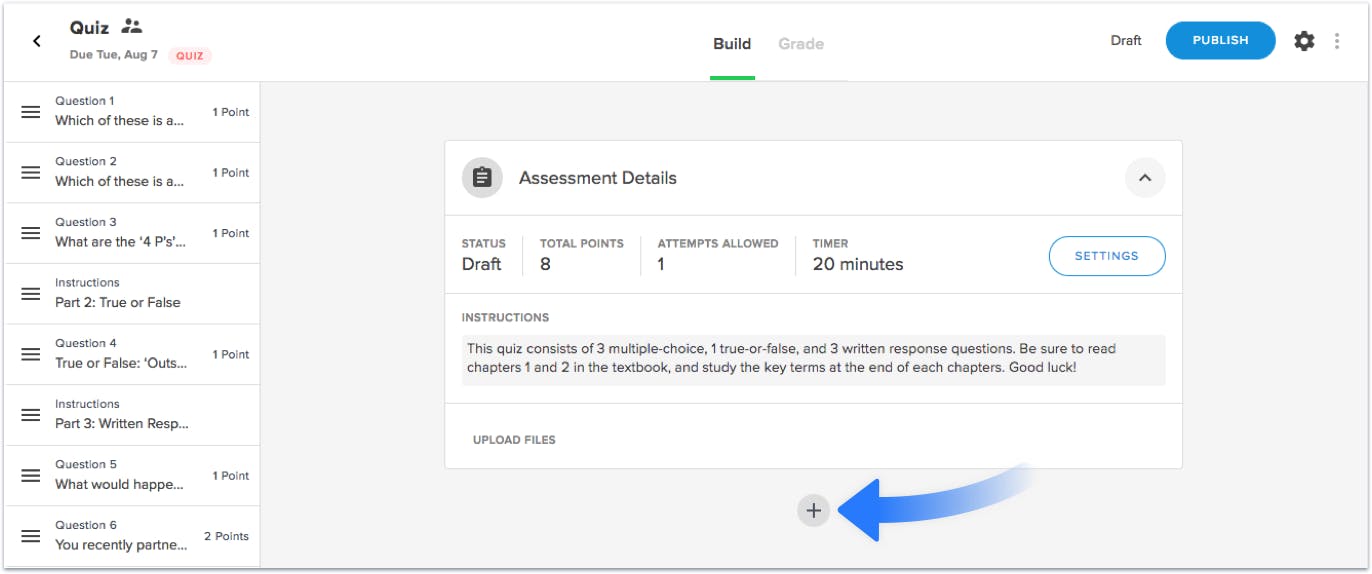Click the drag handle for Question 1
1372x574 pixels.
[31, 112]
